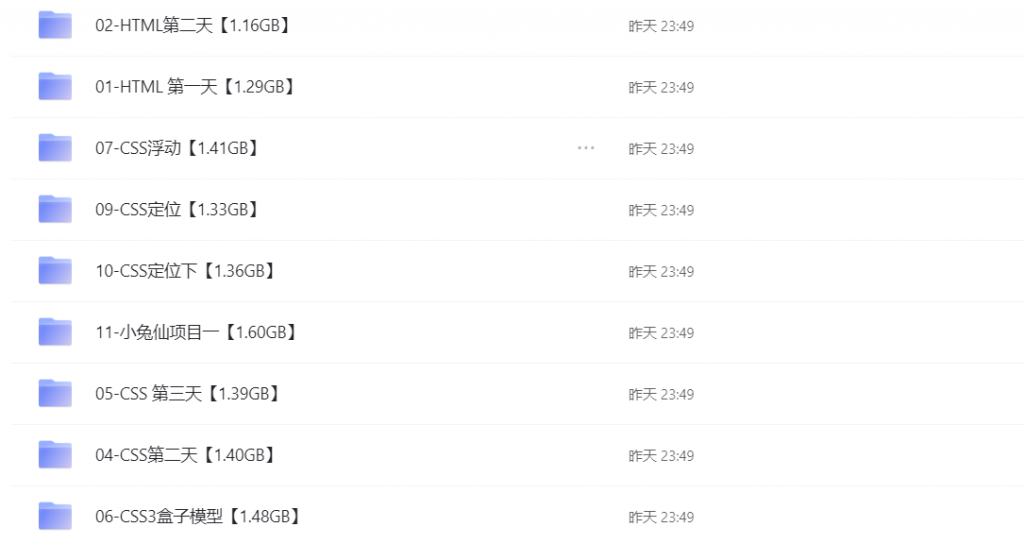The width and height of the screenshot is (1024, 544).
Task: Open the 10-CSS定位下【1.36GB】 folder name
Action: click(186, 271)
